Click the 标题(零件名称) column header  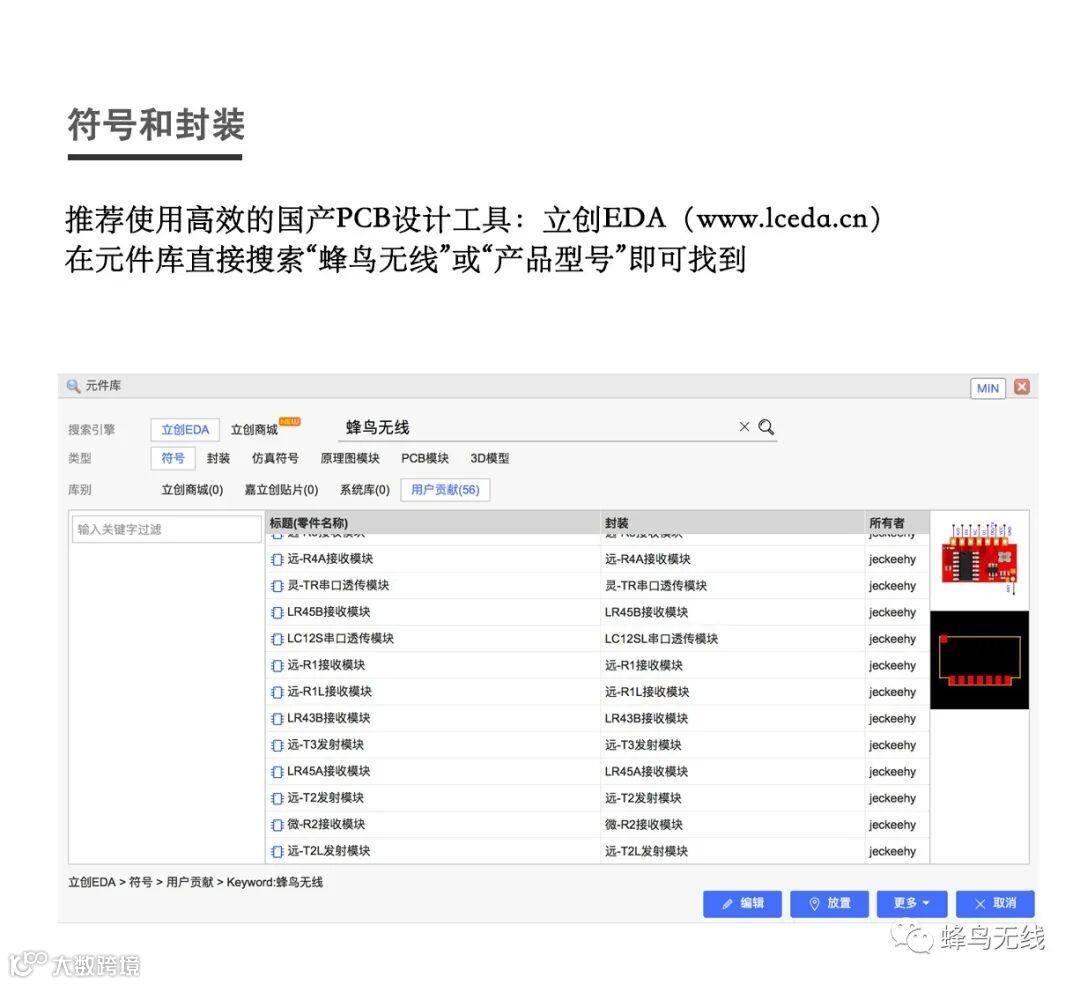click(x=433, y=523)
